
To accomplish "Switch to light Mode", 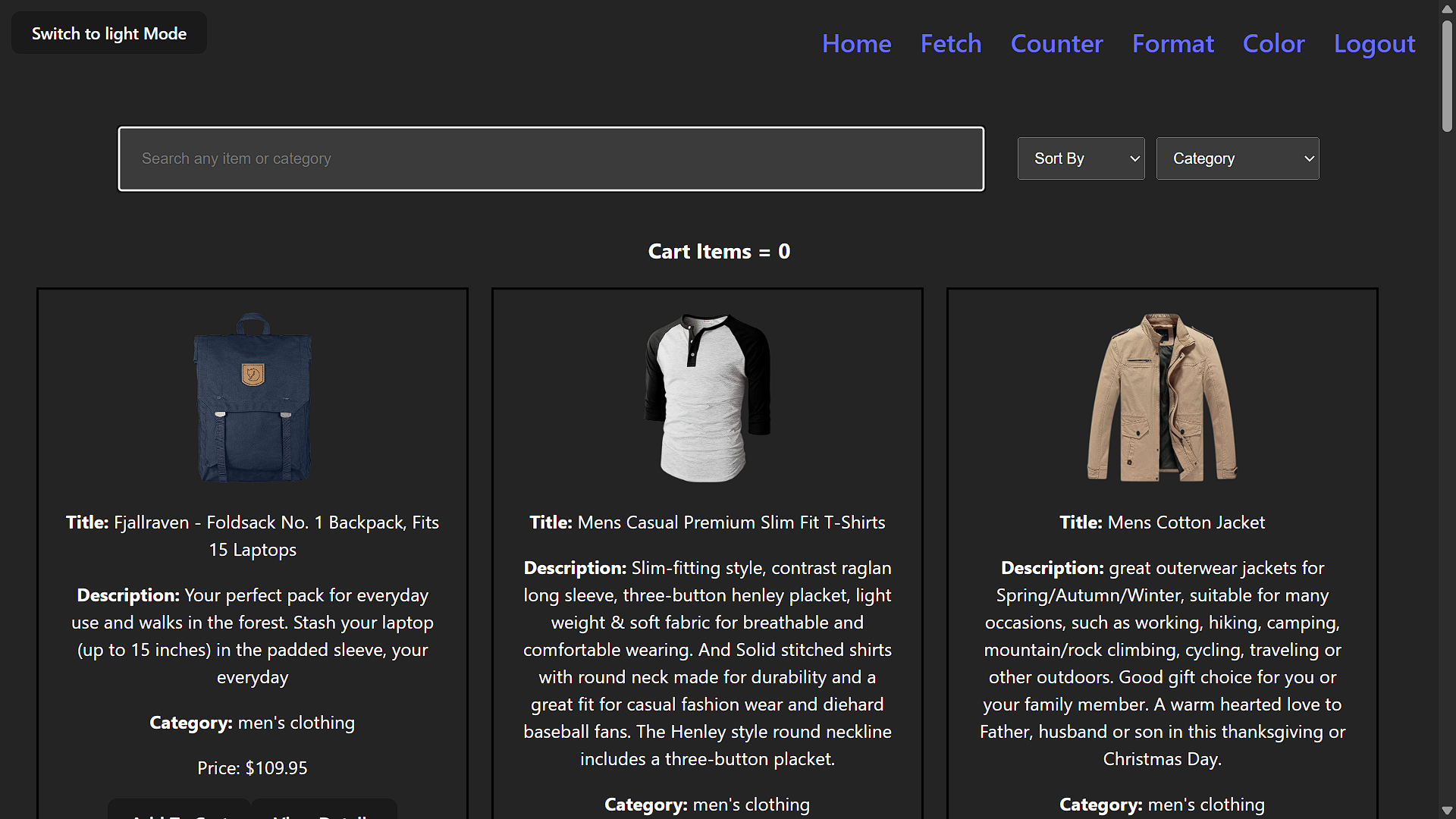I will (x=109, y=33).
